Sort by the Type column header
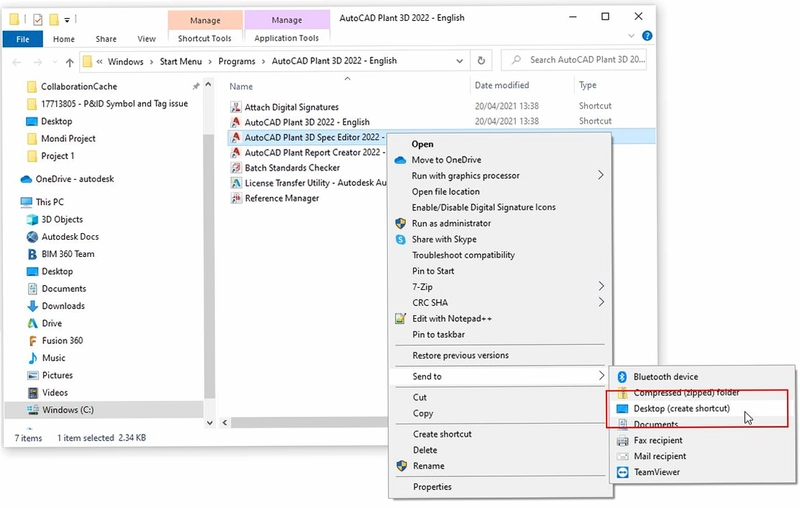Screen dimensions: 800x508 coord(587,85)
